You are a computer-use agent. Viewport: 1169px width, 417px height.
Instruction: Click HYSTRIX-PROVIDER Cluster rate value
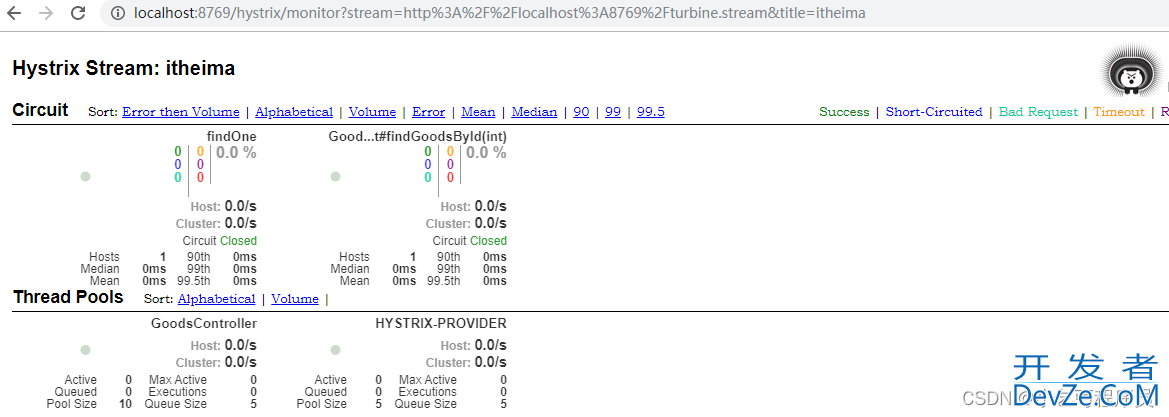tap(491, 363)
